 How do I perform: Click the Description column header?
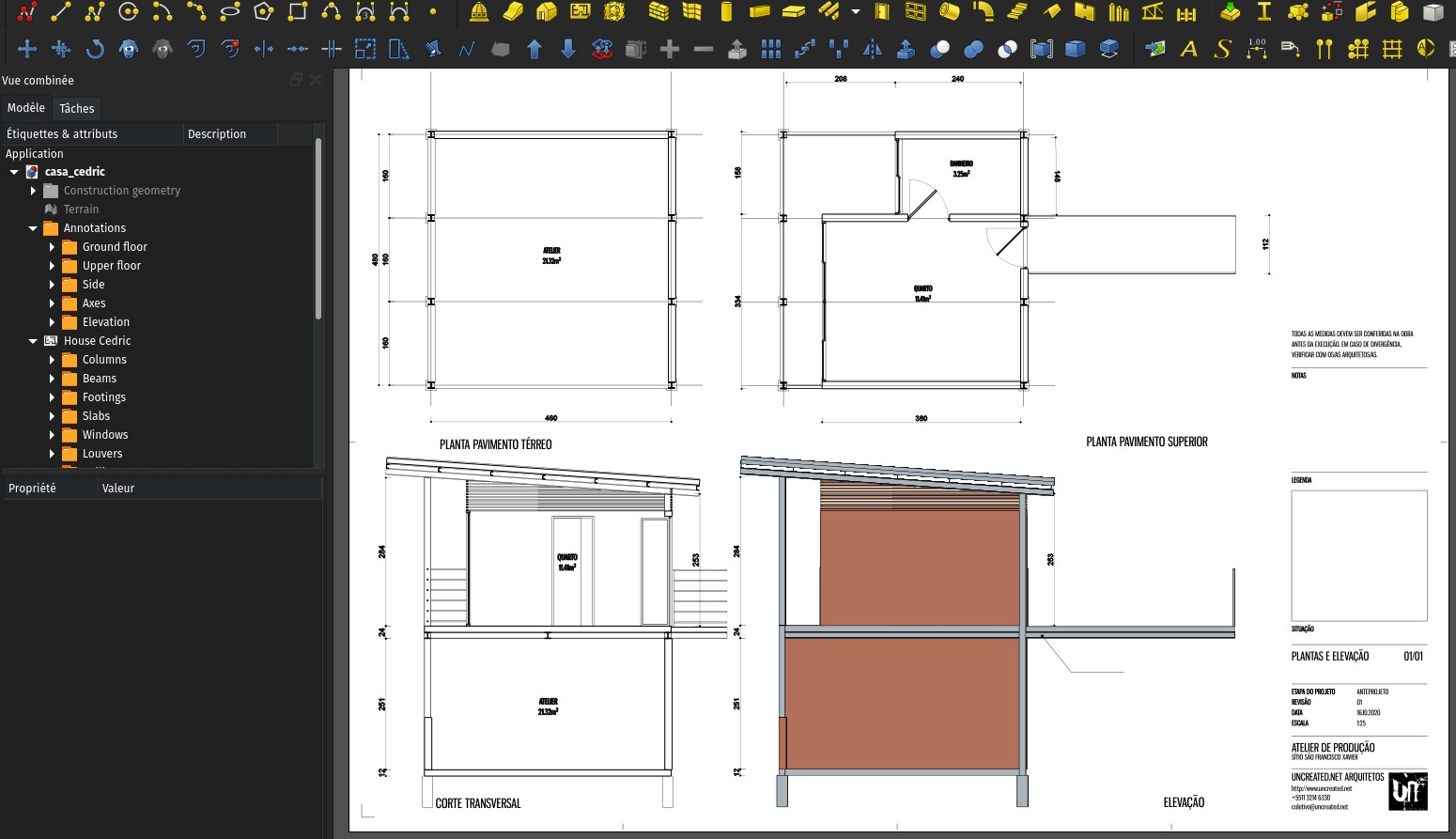coord(230,134)
